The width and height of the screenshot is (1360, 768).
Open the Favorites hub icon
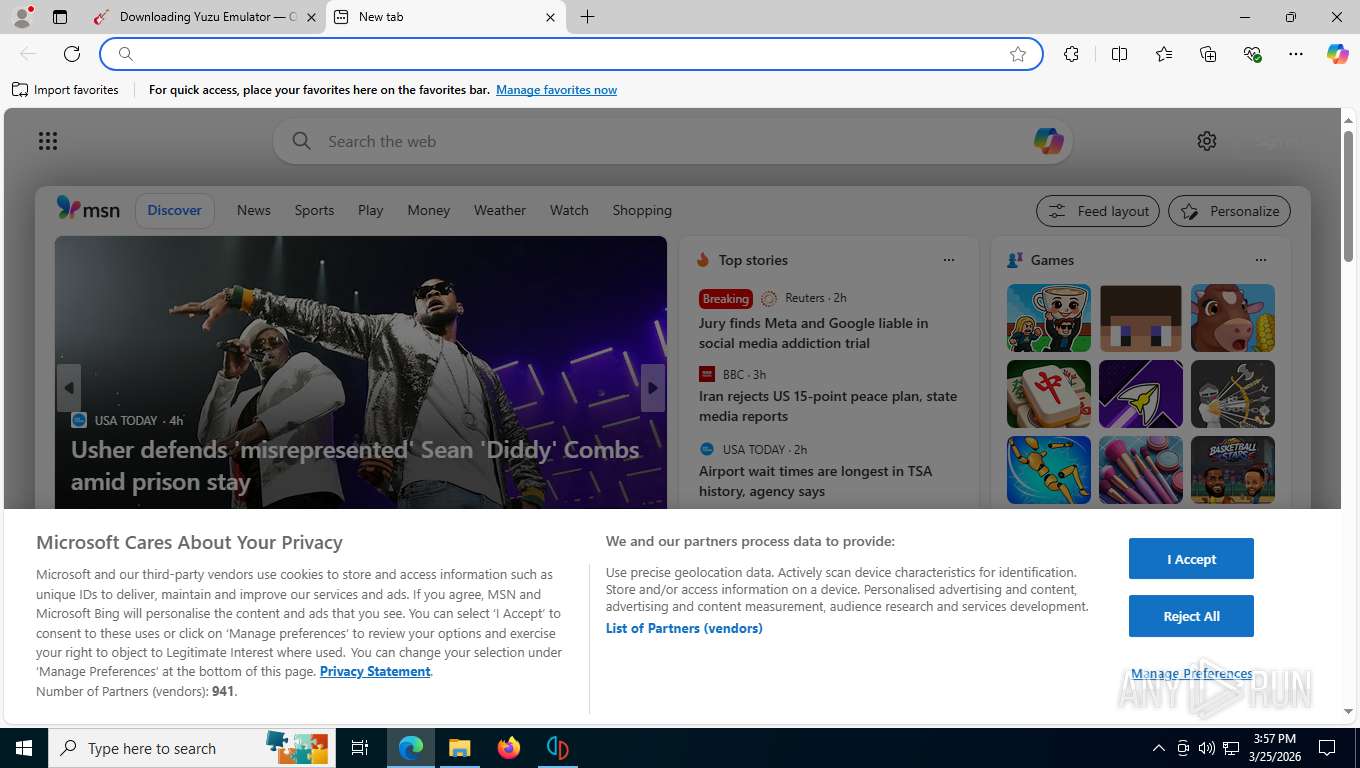[1164, 54]
